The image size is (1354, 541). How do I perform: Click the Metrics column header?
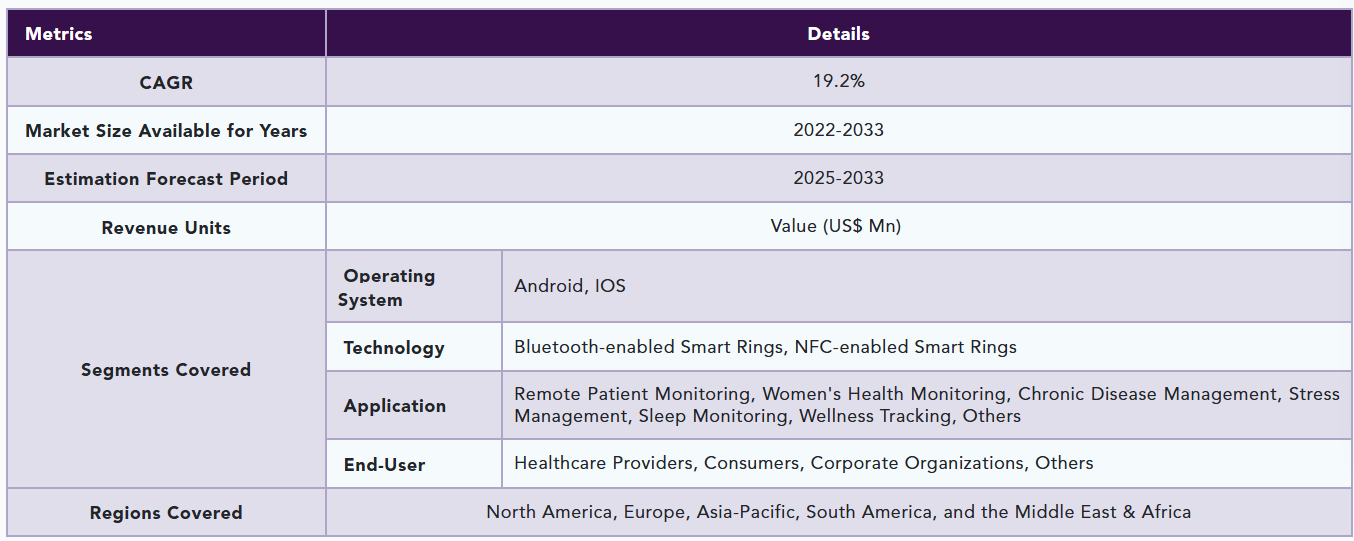(x=59, y=34)
